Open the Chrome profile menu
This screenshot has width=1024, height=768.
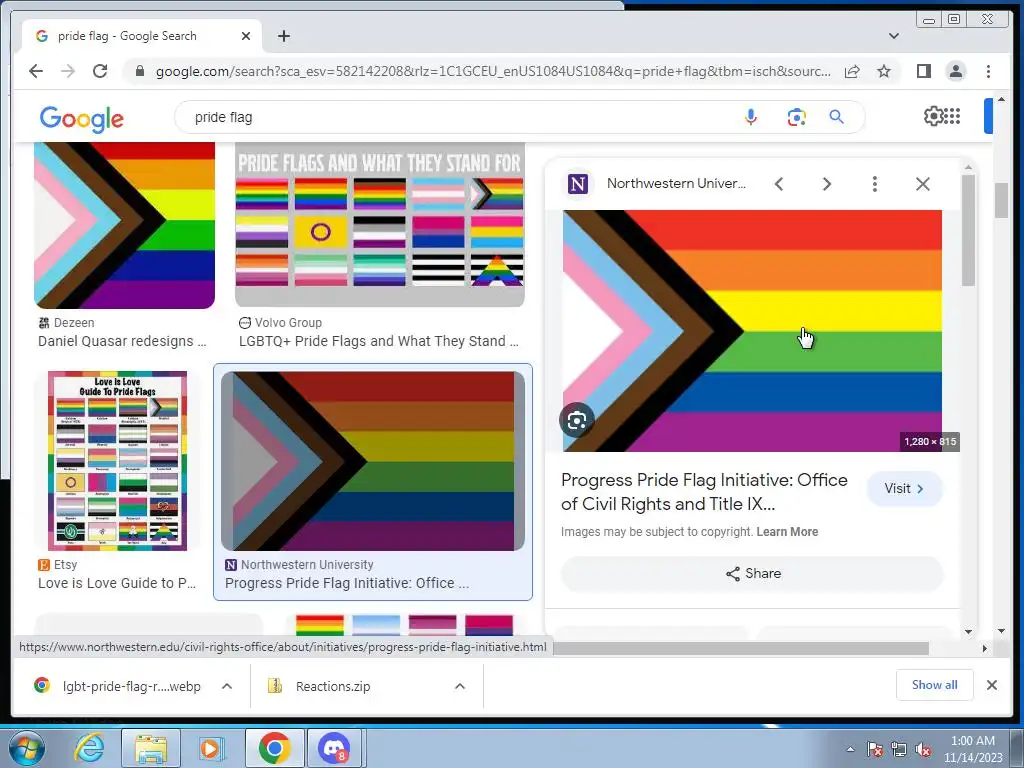[956, 71]
